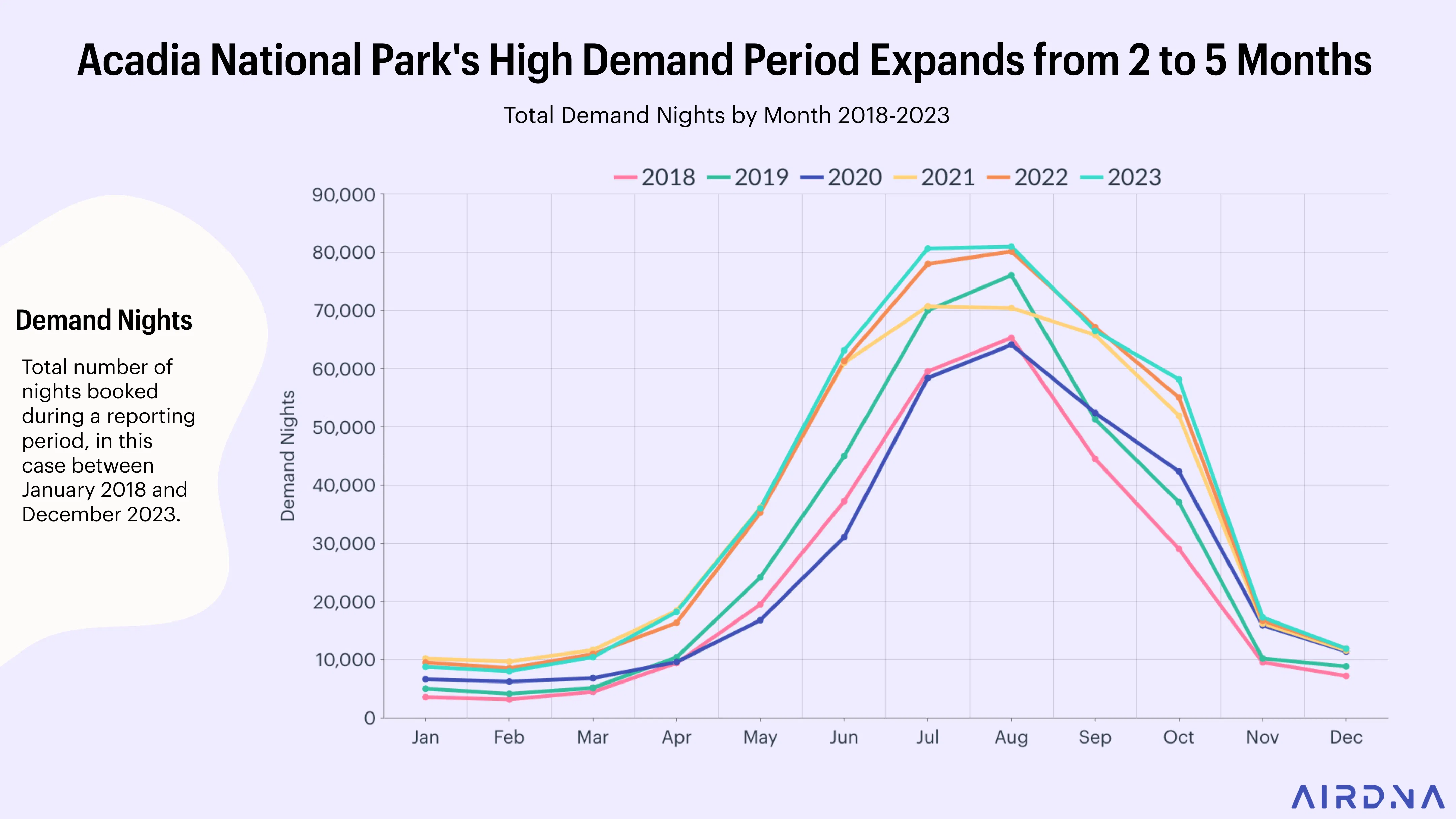Image resolution: width=1456 pixels, height=819 pixels.
Task: Toggle the 2019 series in legend
Action: click(x=748, y=178)
